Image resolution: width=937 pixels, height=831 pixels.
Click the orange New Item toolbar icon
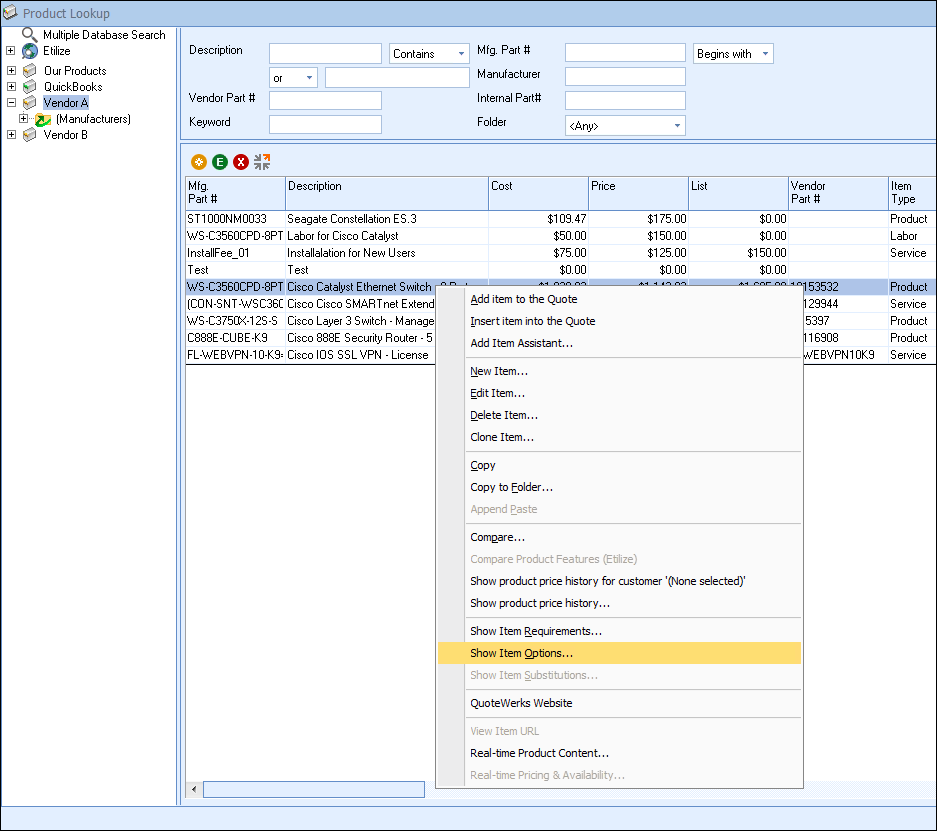(x=199, y=162)
